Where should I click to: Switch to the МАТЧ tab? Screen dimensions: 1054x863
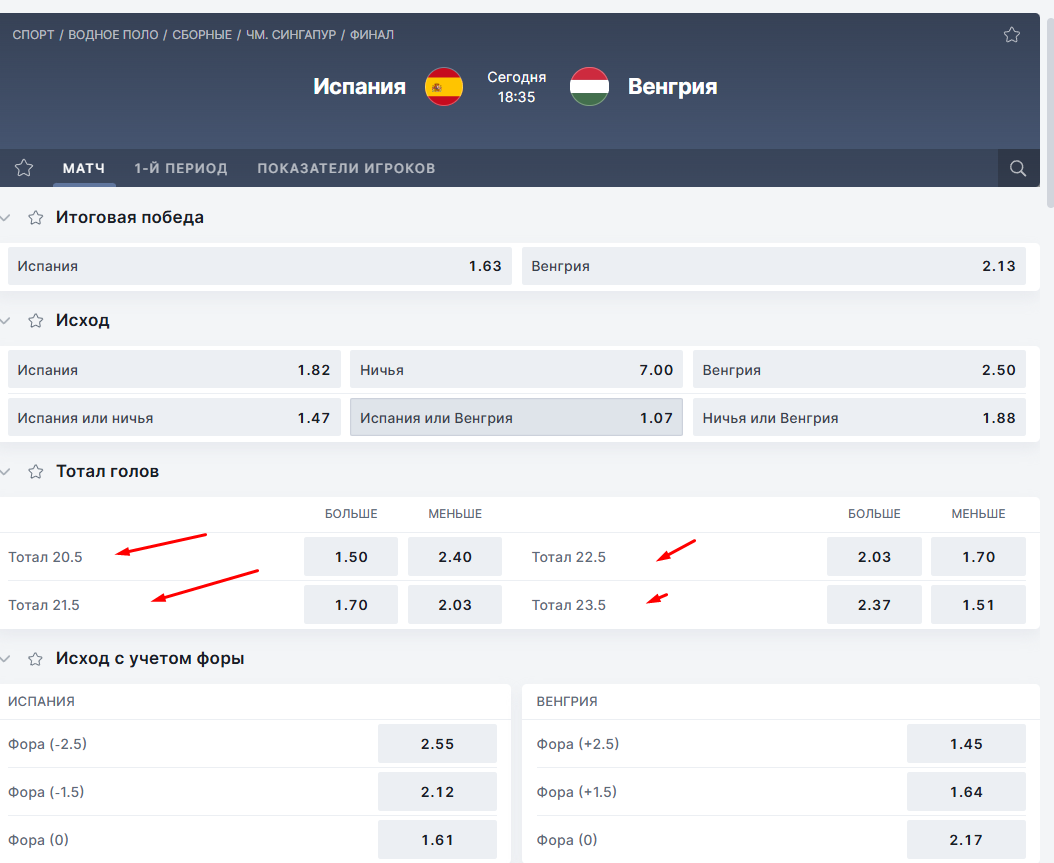click(x=84, y=168)
